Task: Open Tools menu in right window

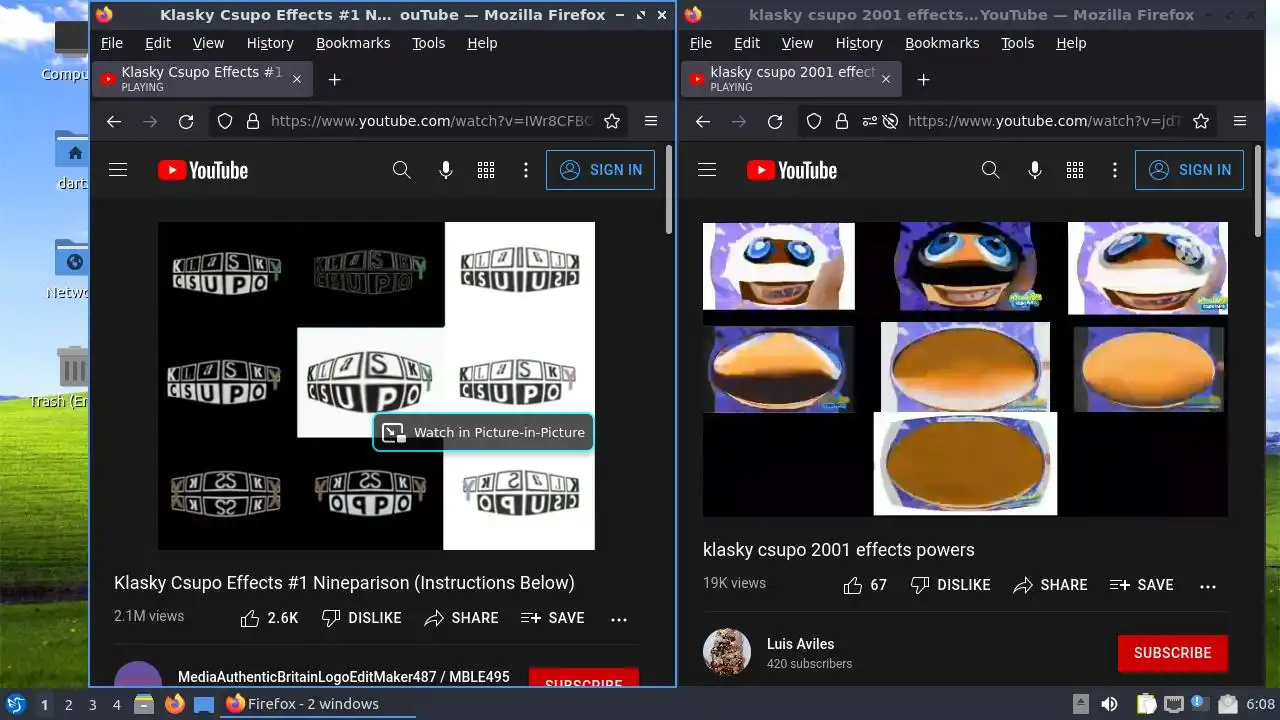Action: pyautogui.click(x=1017, y=43)
